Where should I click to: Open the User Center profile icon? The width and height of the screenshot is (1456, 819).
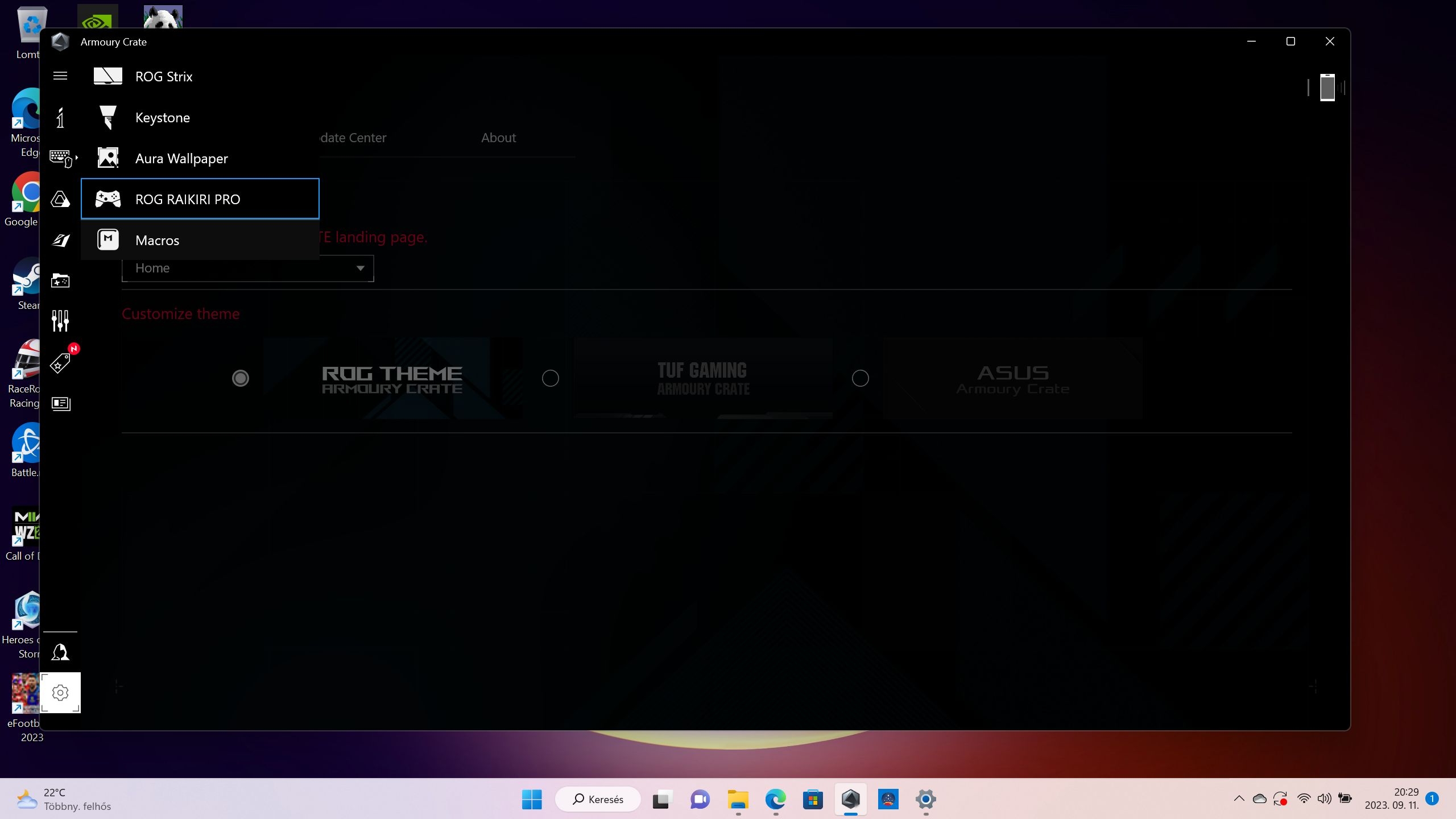click(60, 652)
